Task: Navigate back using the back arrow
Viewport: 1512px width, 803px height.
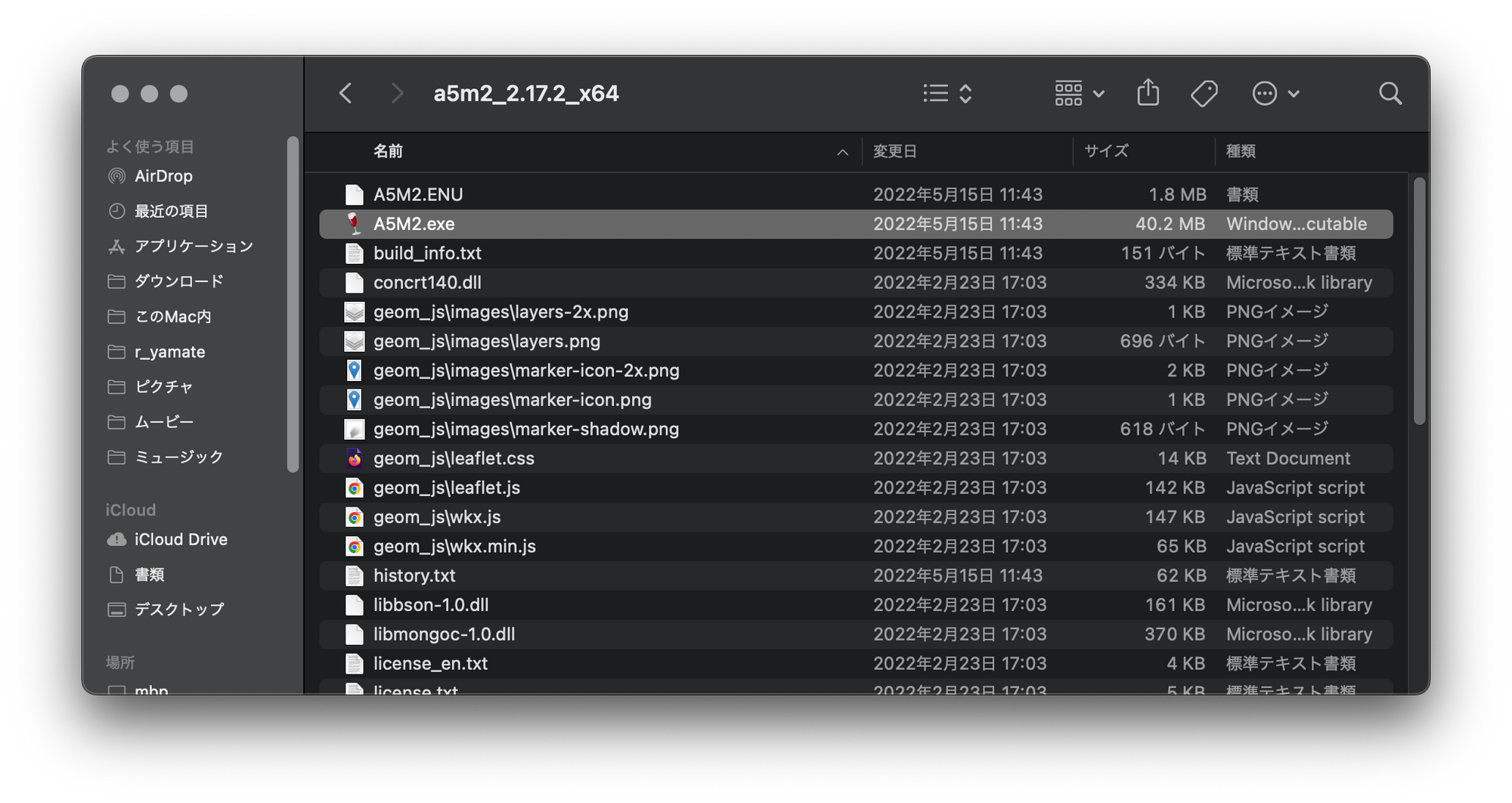Action: (x=345, y=93)
